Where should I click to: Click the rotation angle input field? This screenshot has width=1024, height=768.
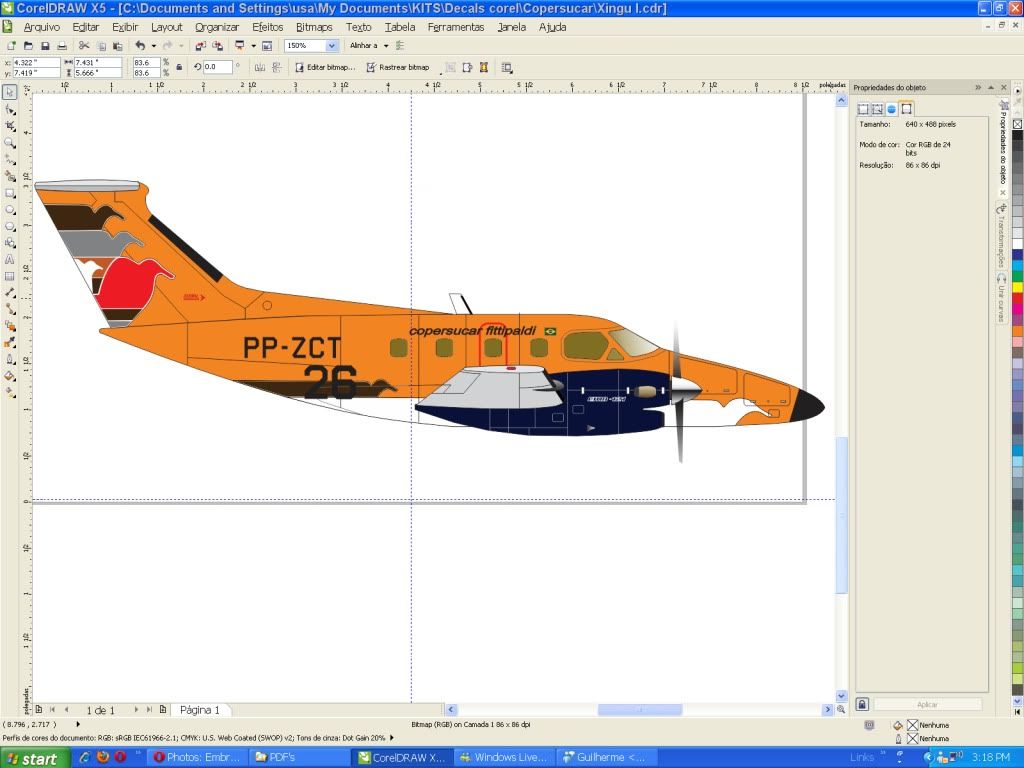pyautogui.click(x=217, y=67)
